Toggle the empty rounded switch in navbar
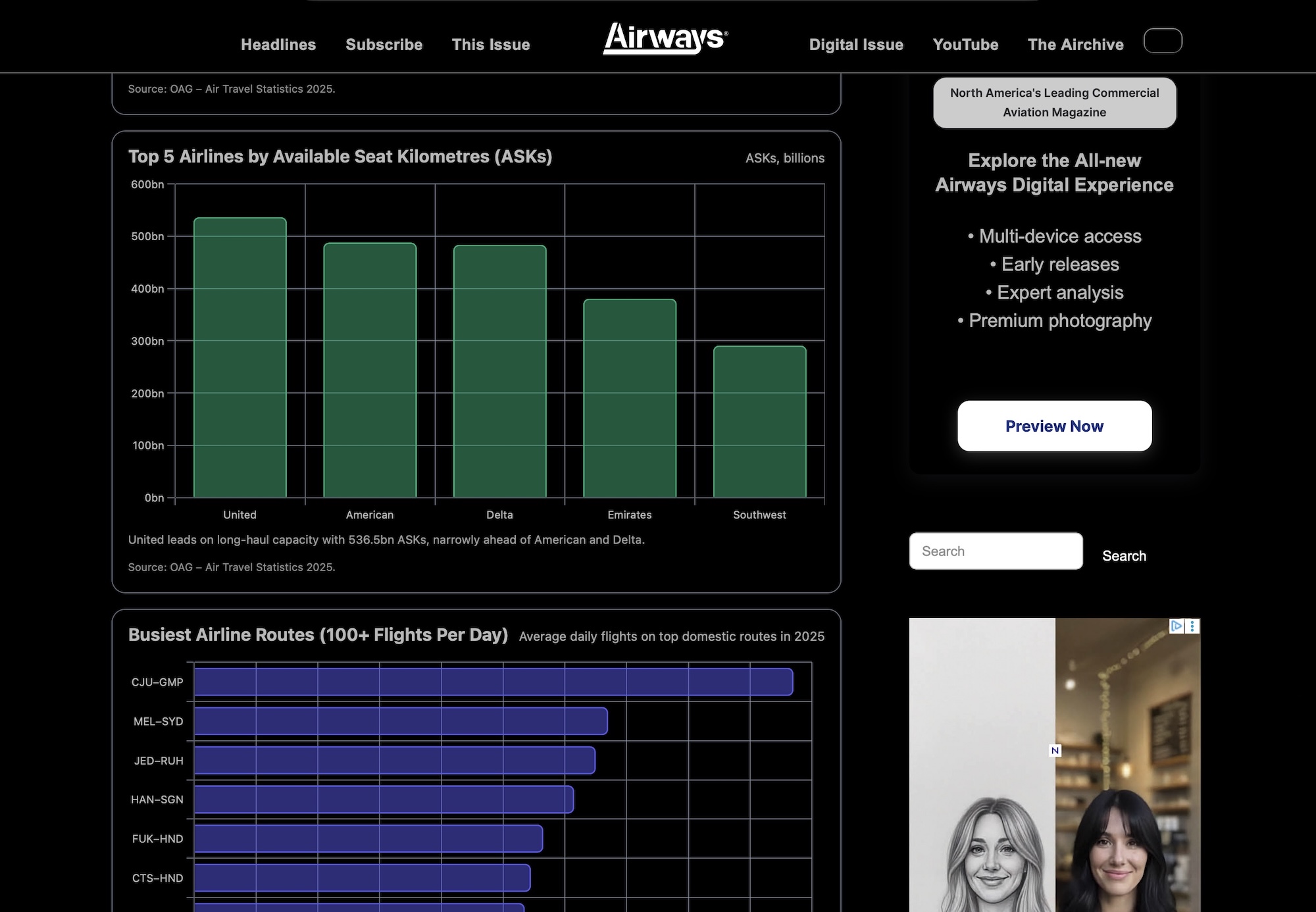Image resolution: width=1316 pixels, height=912 pixels. coord(1163,41)
